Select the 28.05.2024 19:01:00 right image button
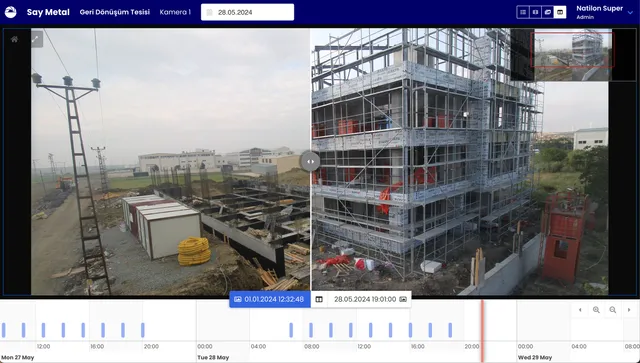Image resolution: width=640 pixels, height=363 pixels. point(370,299)
